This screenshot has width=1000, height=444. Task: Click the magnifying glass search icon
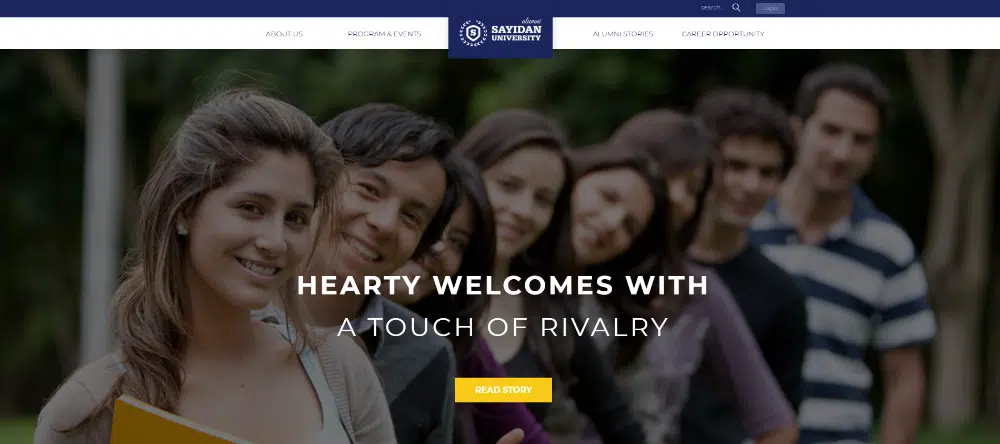point(736,8)
